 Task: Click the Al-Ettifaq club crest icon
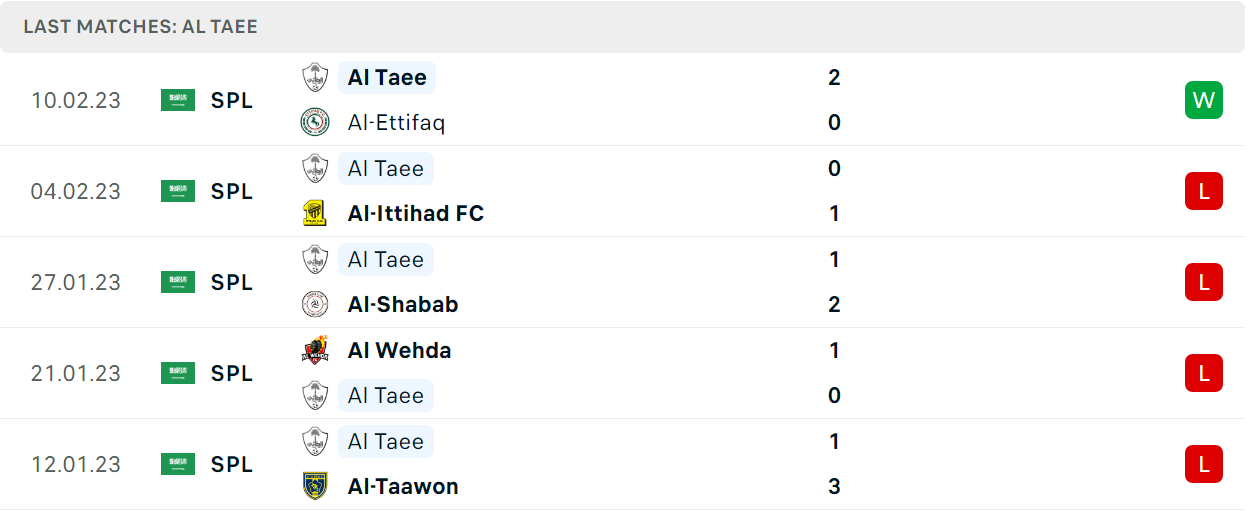click(x=315, y=122)
